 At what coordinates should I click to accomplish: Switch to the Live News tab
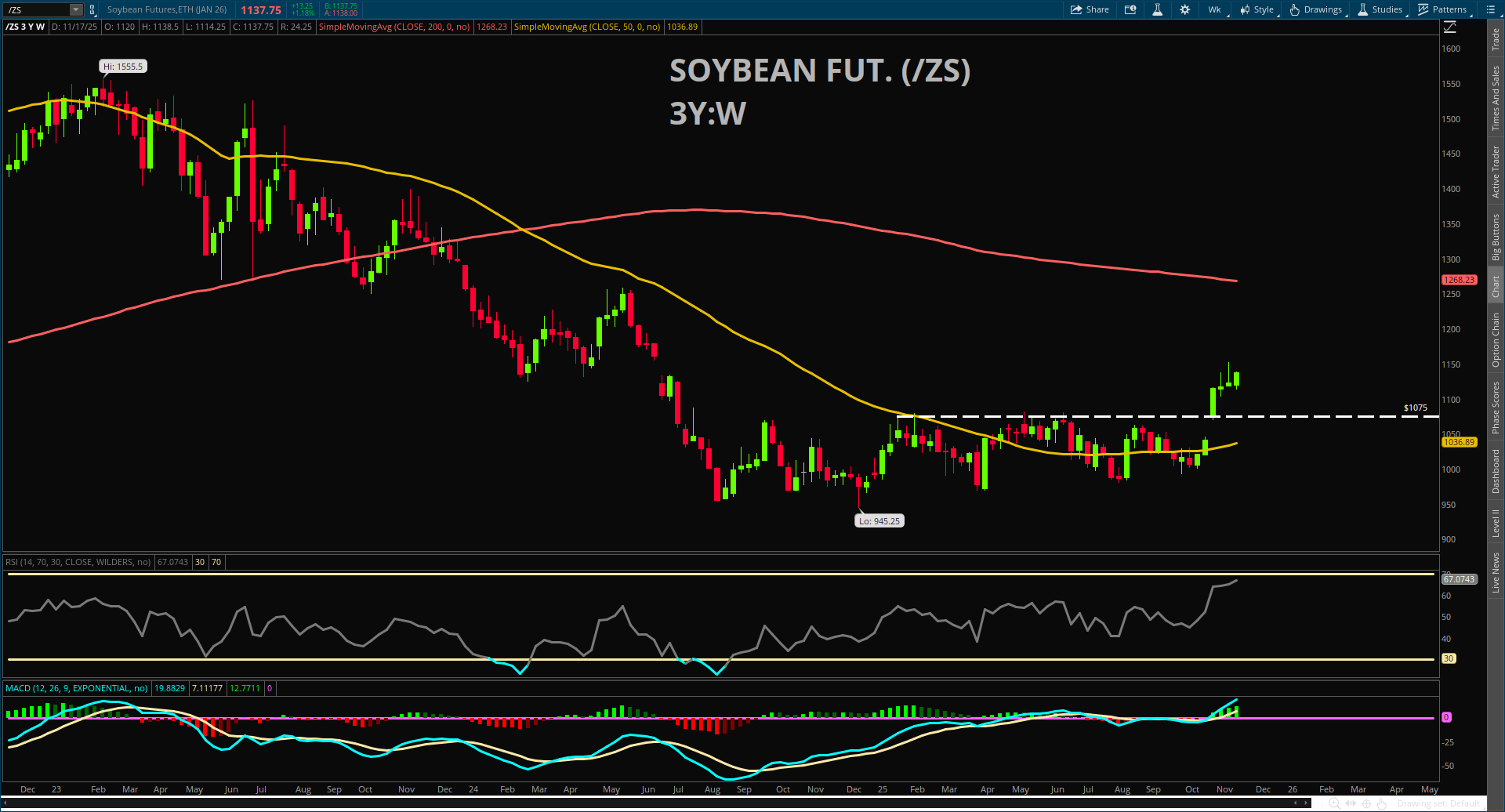coord(1496,572)
